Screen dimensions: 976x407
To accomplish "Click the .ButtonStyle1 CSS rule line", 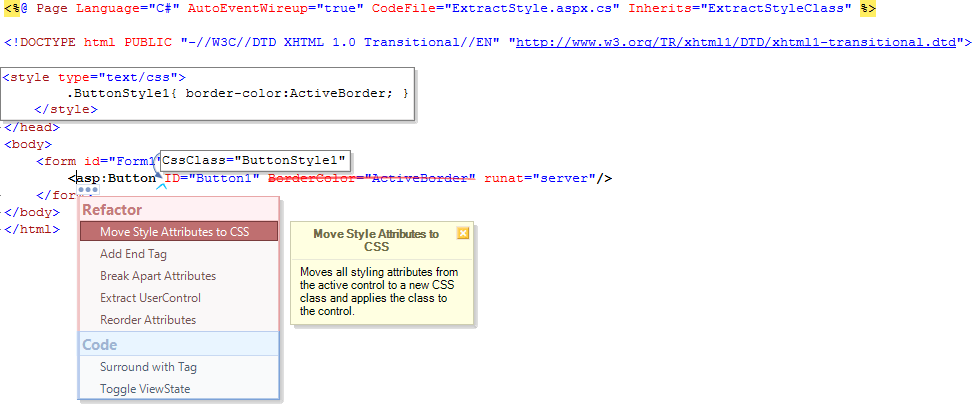I will [237, 93].
